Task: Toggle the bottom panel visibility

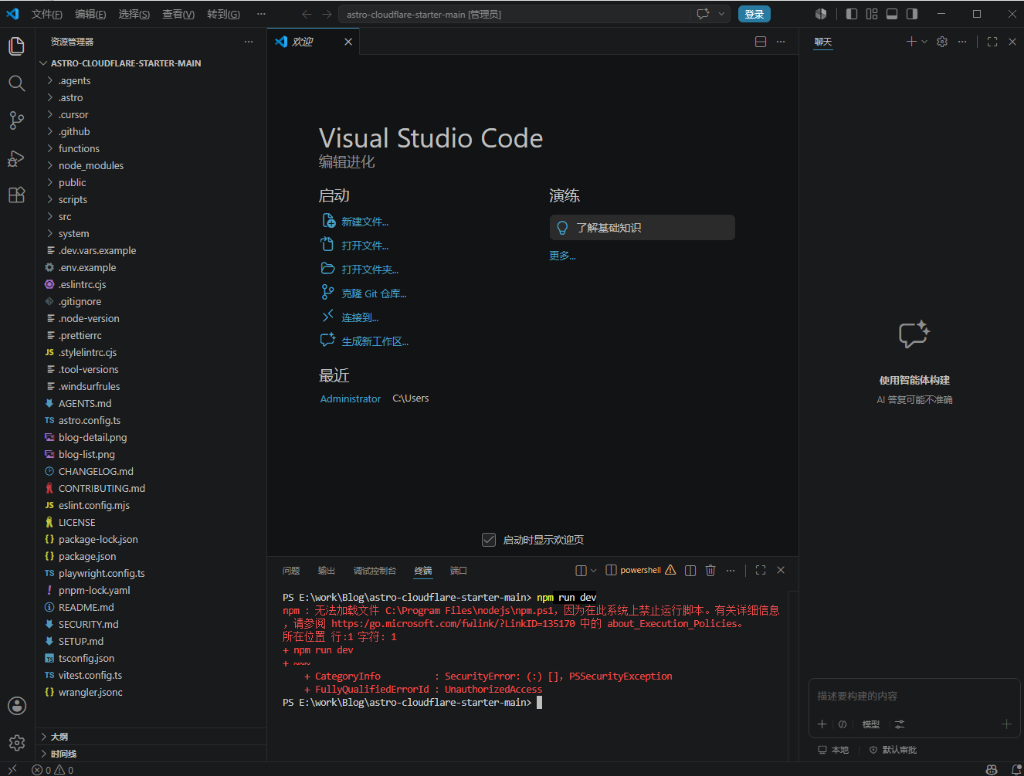Action: click(891, 14)
